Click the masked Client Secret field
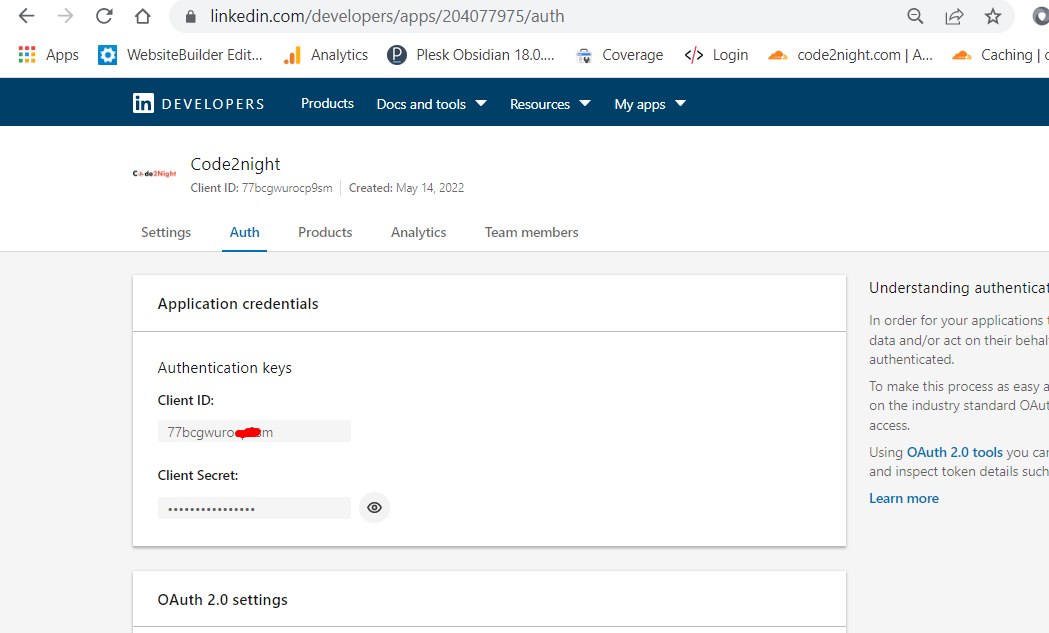Image resolution: width=1049 pixels, height=633 pixels. tap(254, 508)
